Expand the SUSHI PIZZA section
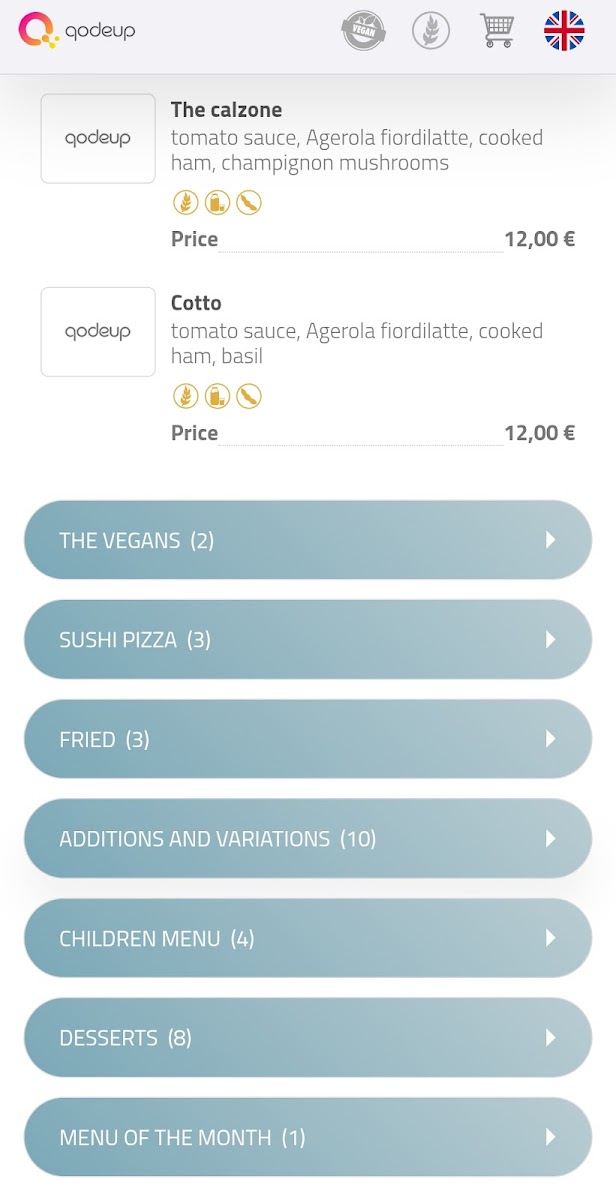The width and height of the screenshot is (616, 1200). (x=308, y=639)
